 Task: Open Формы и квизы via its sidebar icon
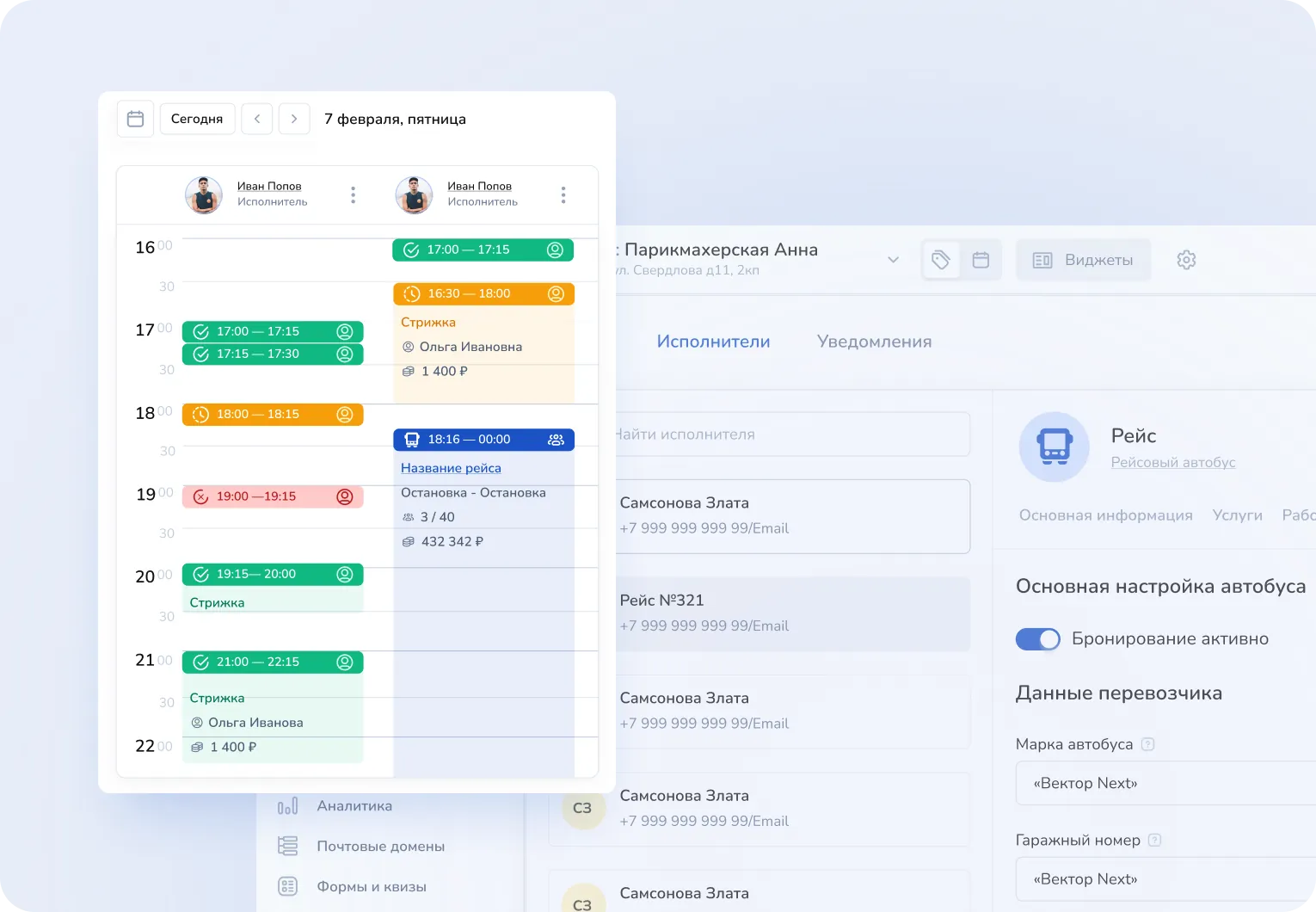tap(287, 885)
